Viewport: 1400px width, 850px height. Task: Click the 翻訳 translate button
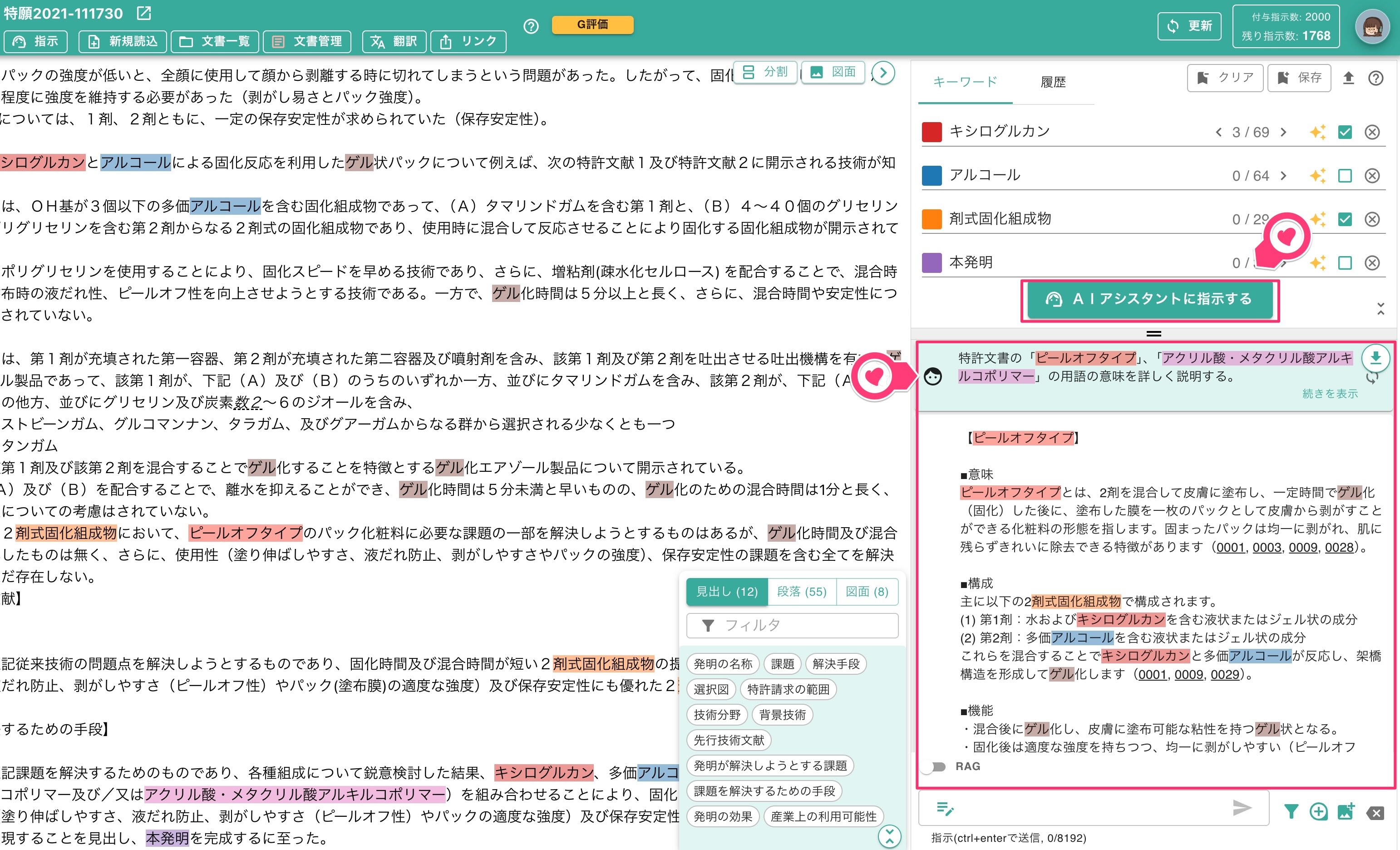point(394,41)
